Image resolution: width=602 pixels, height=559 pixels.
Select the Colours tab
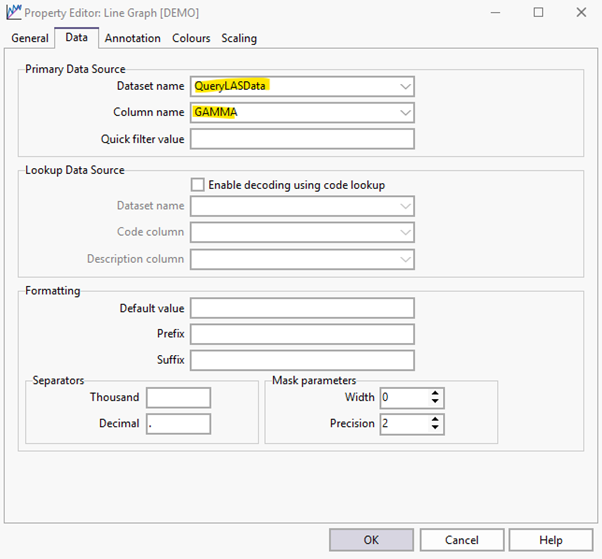(x=191, y=38)
